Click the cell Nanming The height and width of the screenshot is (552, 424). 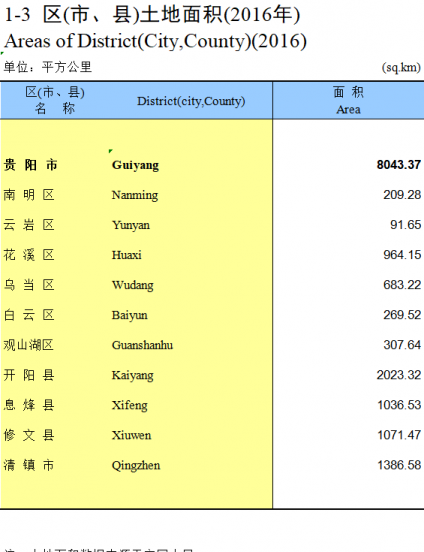(x=135, y=195)
